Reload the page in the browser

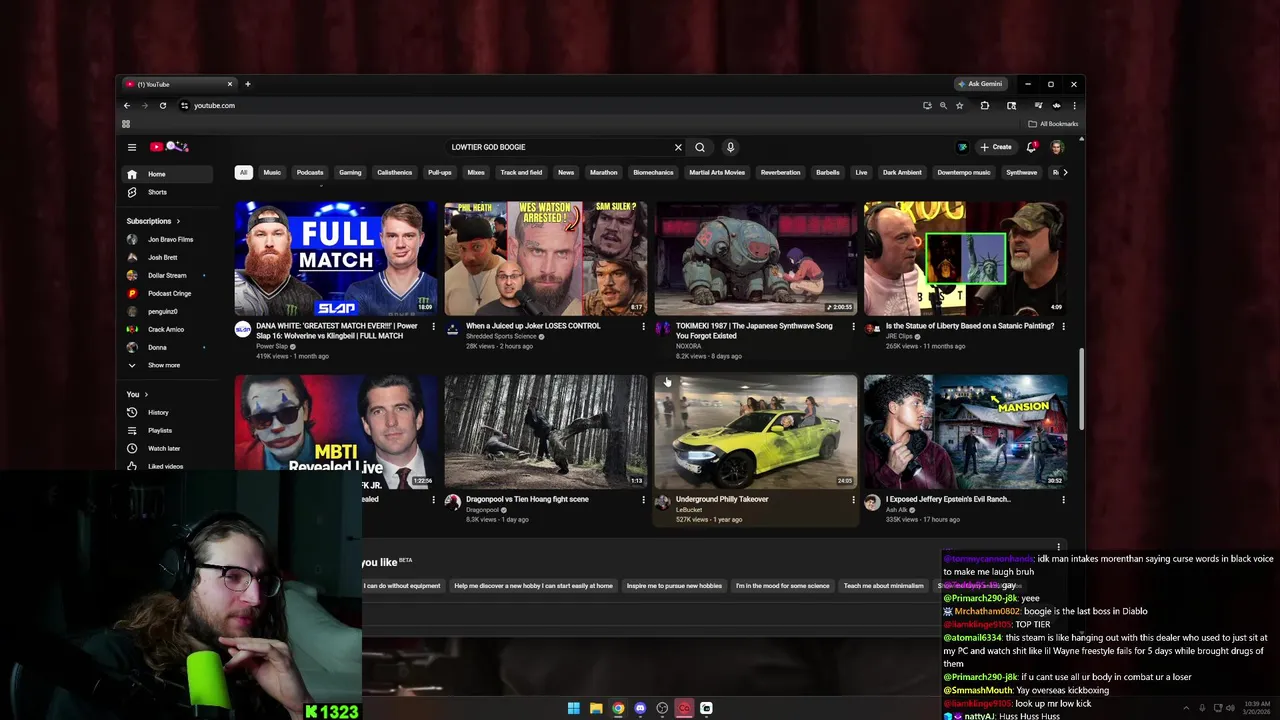pyautogui.click(x=162, y=105)
